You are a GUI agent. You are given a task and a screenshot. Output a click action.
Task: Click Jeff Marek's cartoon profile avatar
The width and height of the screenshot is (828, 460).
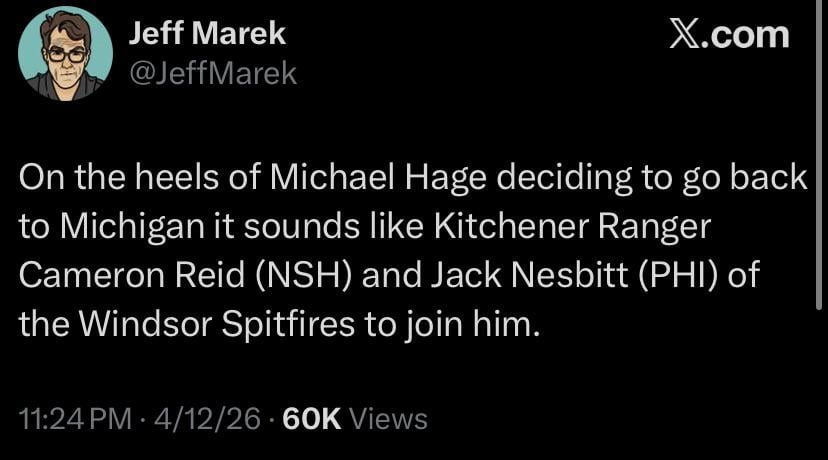point(65,53)
